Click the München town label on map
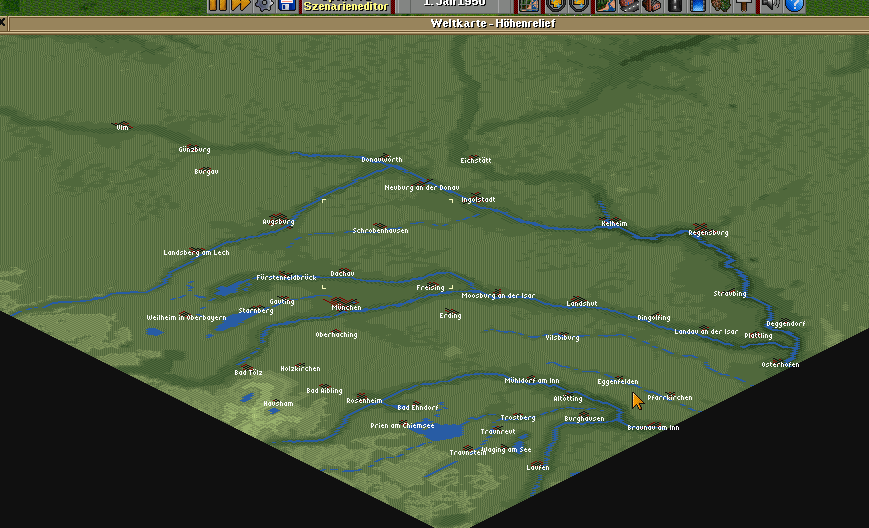This screenshot has width=869, height=528. [341, 308]
